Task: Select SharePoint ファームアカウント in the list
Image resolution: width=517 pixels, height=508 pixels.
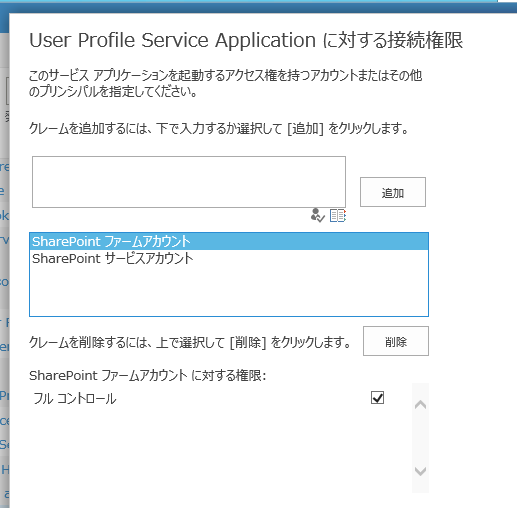Action: [229, 241]
